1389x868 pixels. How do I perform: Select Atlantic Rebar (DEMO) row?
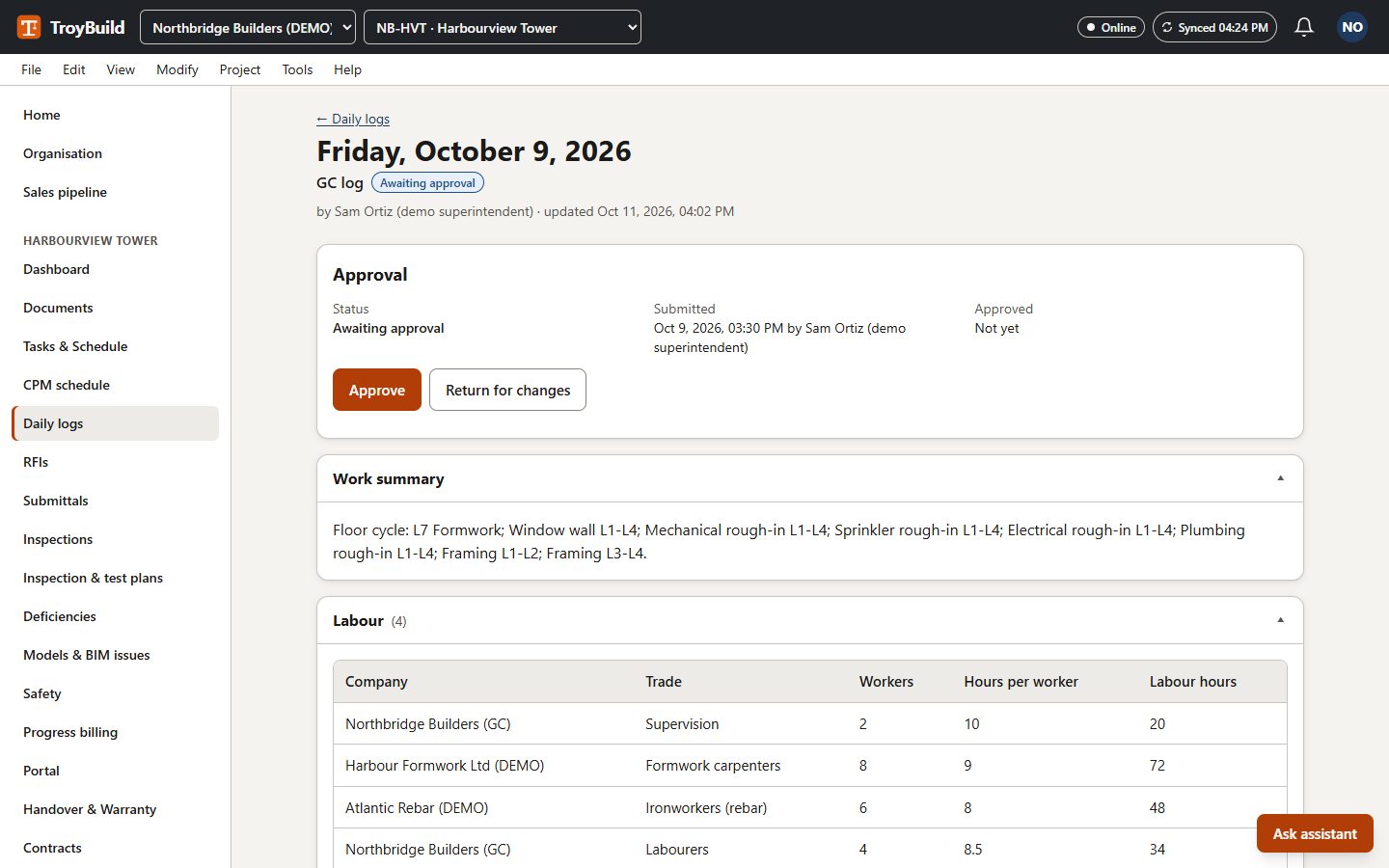point(810,807)
